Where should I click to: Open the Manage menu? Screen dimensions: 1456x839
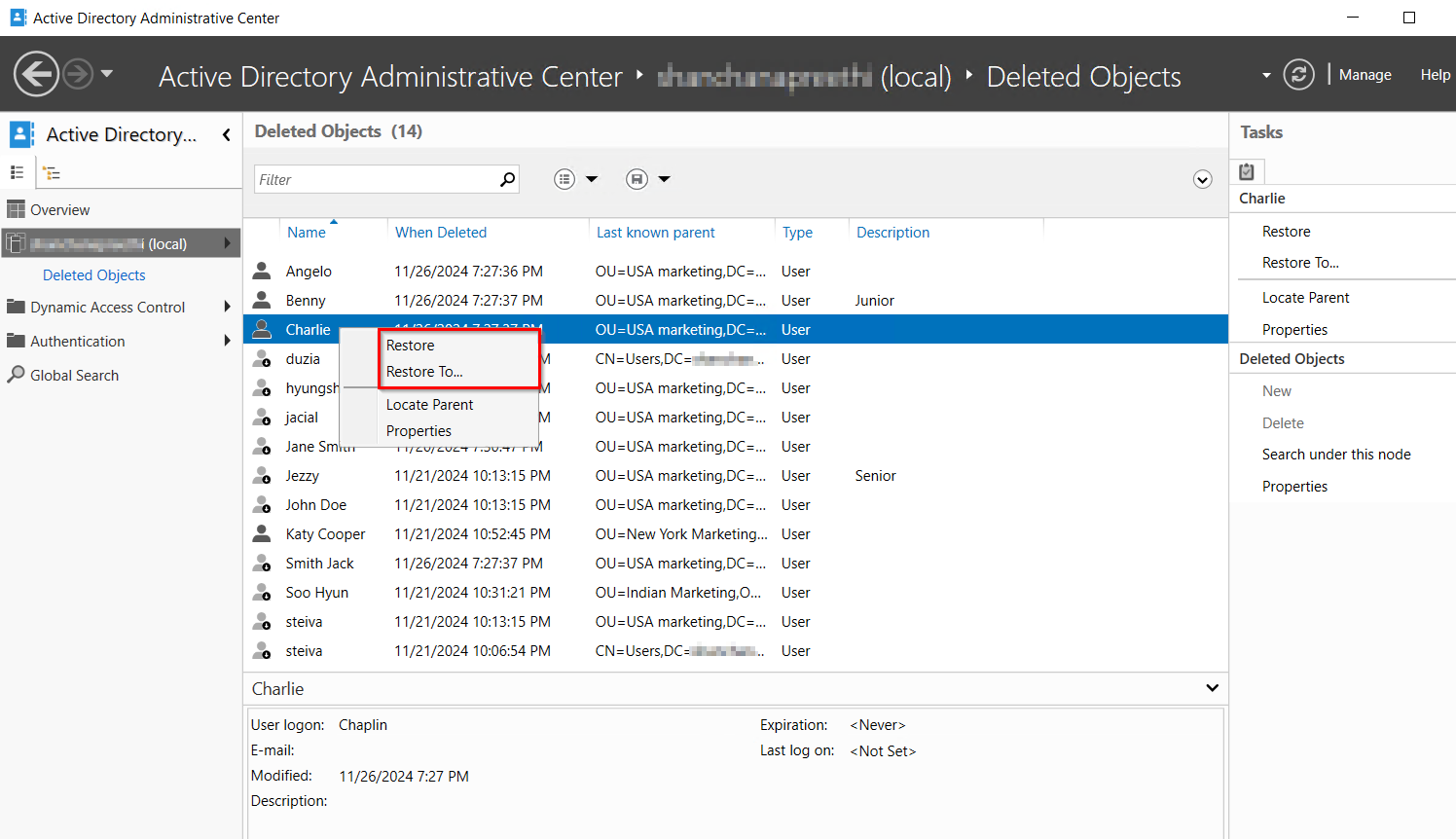(1365, 74)
